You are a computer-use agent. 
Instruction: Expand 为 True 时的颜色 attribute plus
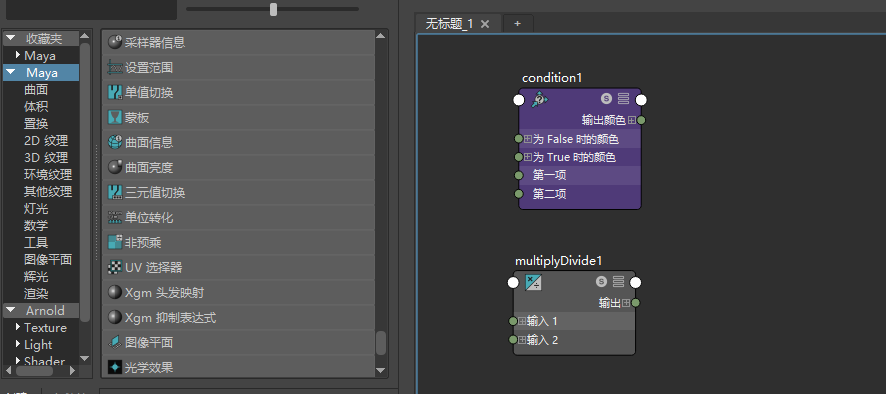(x=528, y=157)
